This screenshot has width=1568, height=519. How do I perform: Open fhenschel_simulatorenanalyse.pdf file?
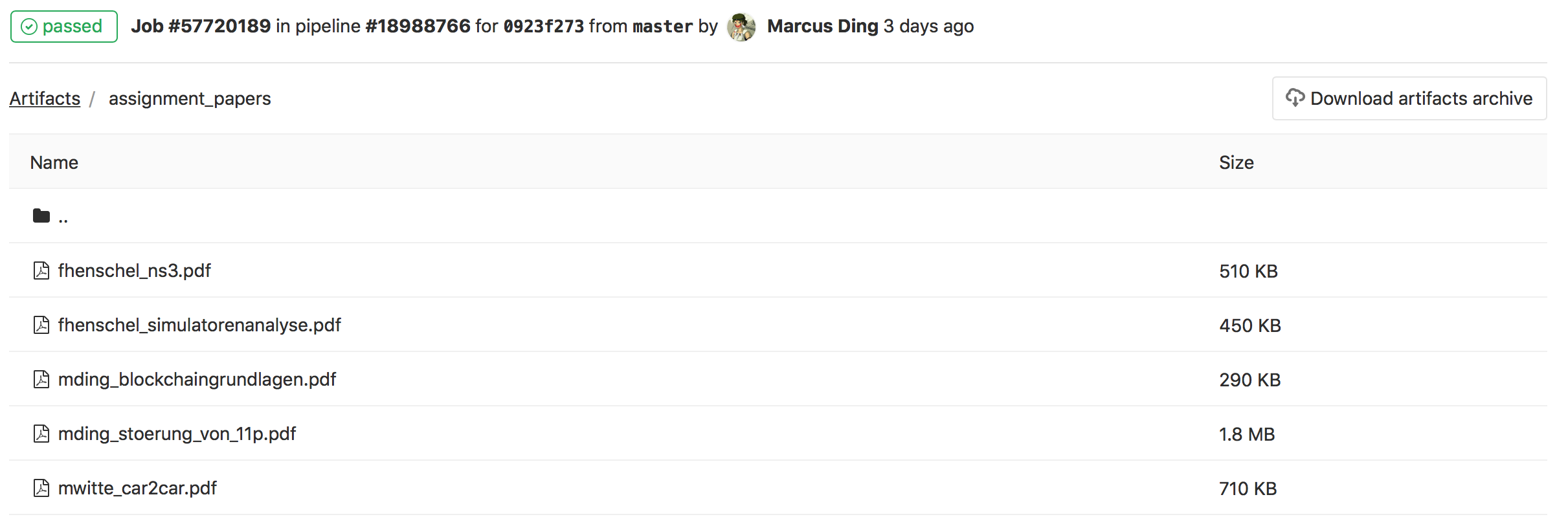tap(199, 325)
